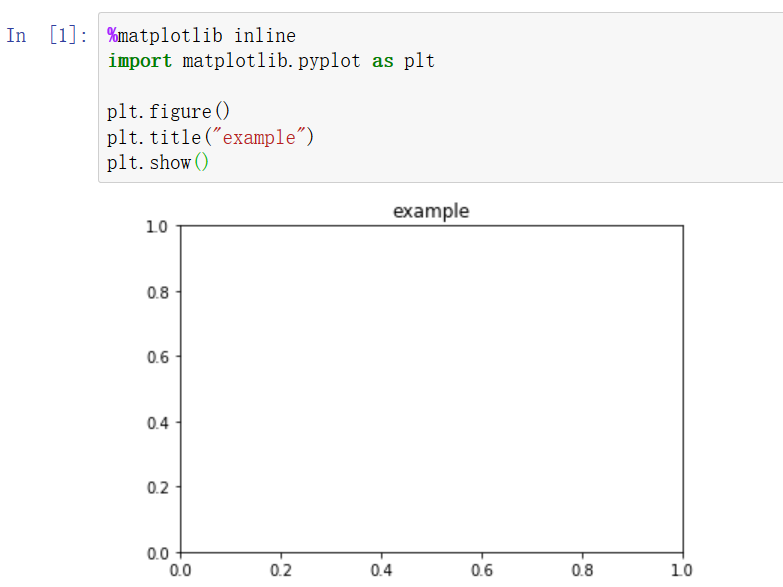This screenshot has height=587, width=783.
Task: Click the x-axis tick label 0.6
Action: tap(481, 570)
